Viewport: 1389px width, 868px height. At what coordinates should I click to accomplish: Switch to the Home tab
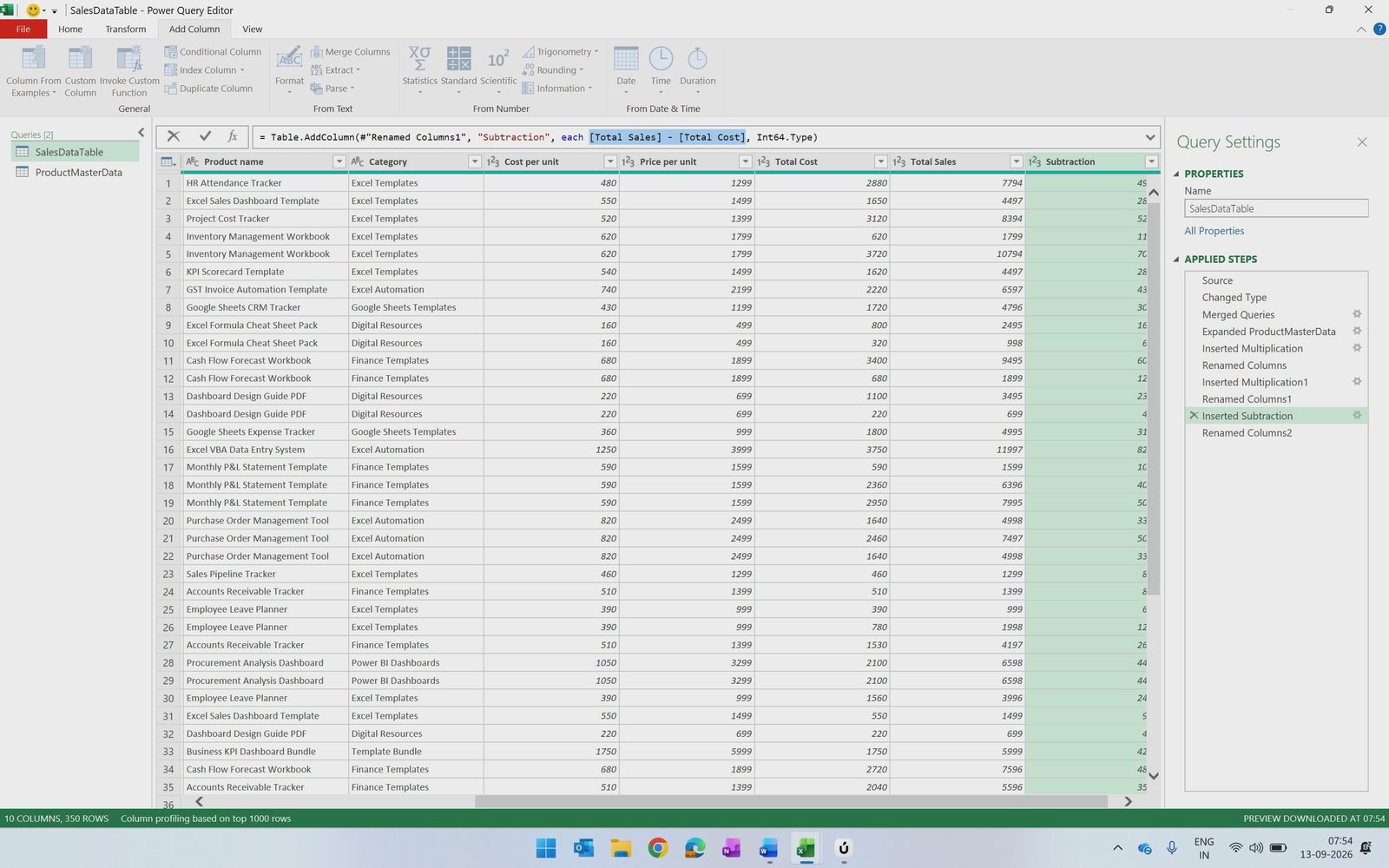70,29
